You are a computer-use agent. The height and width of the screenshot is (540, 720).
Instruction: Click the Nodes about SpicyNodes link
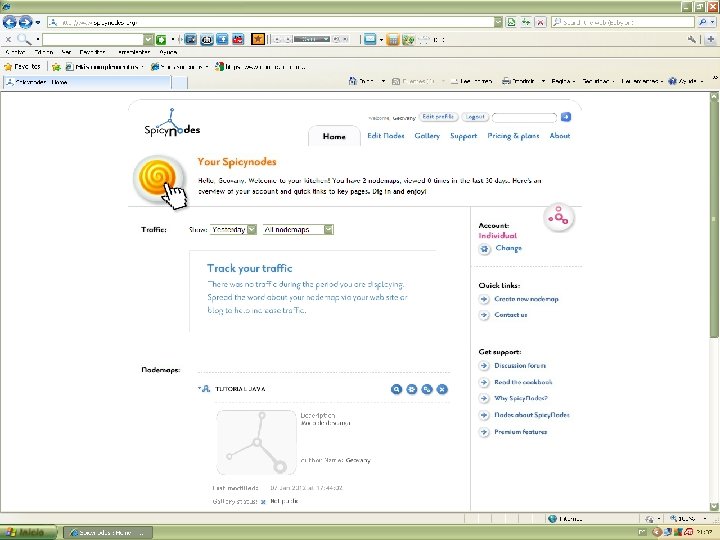coord(532,415)
